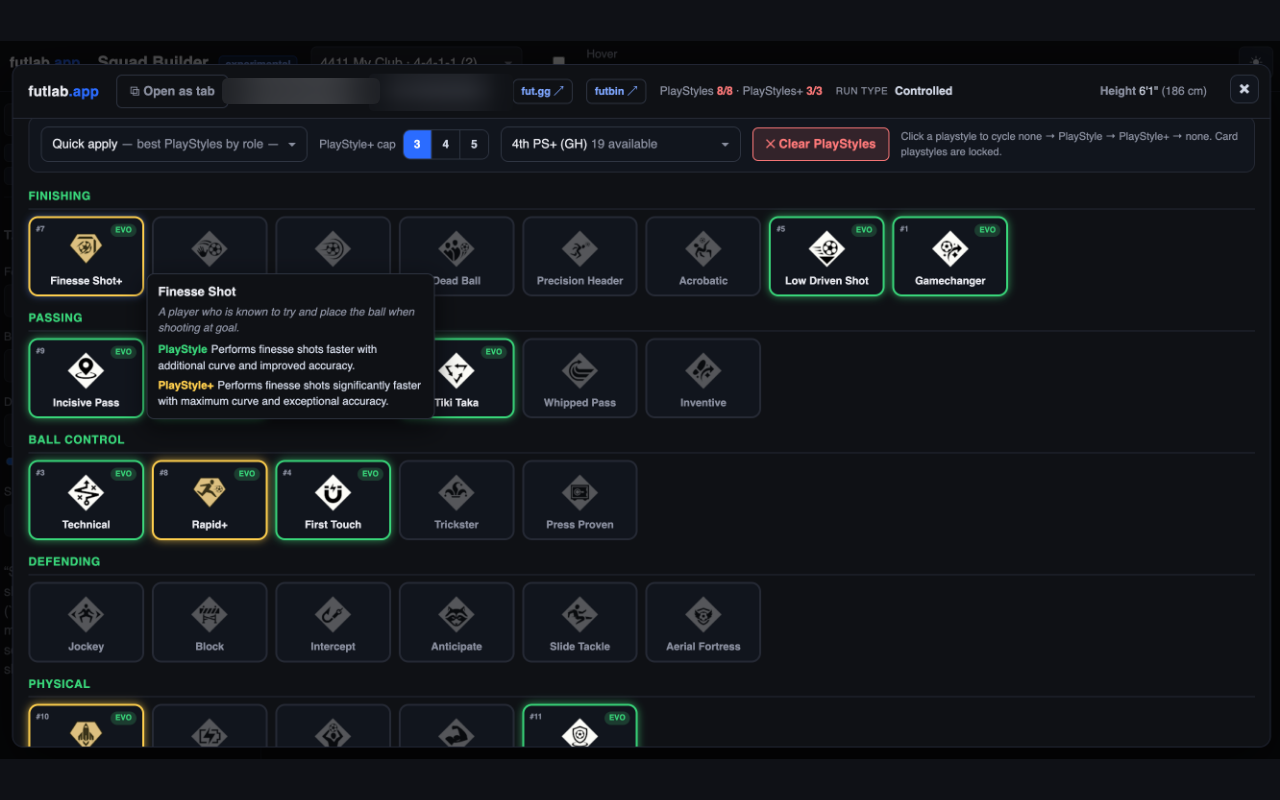Image resolution: width=1280 pixels, height=800 pixels.
Task: Expand the 4th PS+ (GH) dropdown
Action: [621, 144]
